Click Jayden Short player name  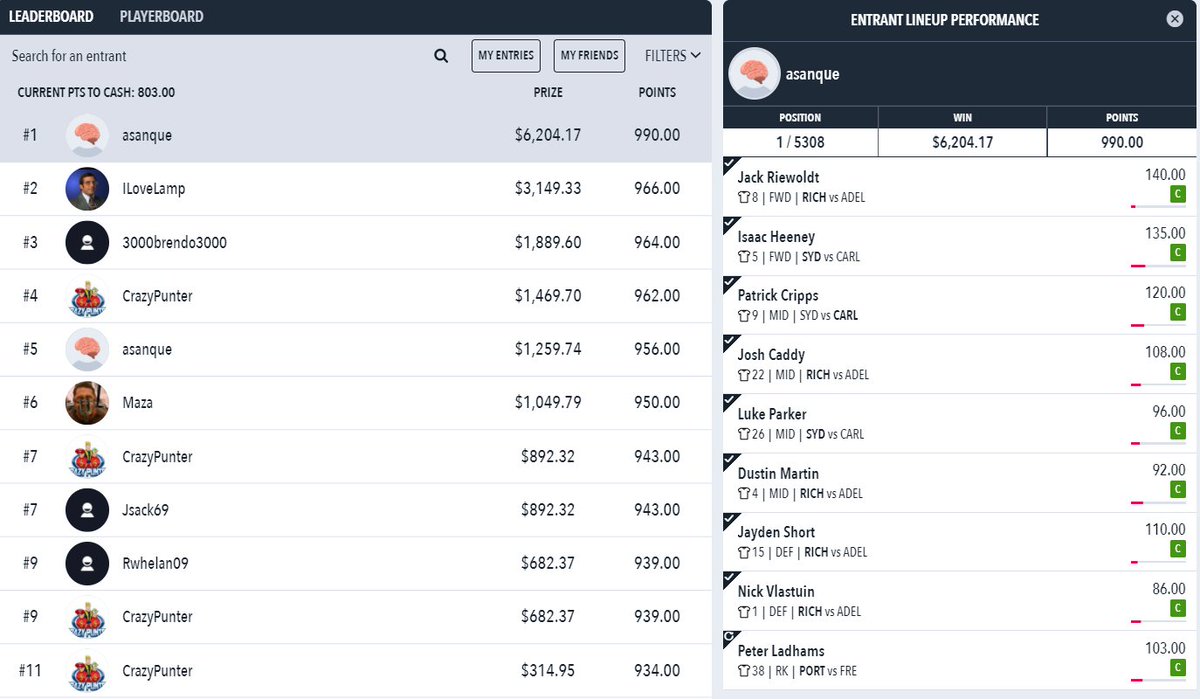776,532
